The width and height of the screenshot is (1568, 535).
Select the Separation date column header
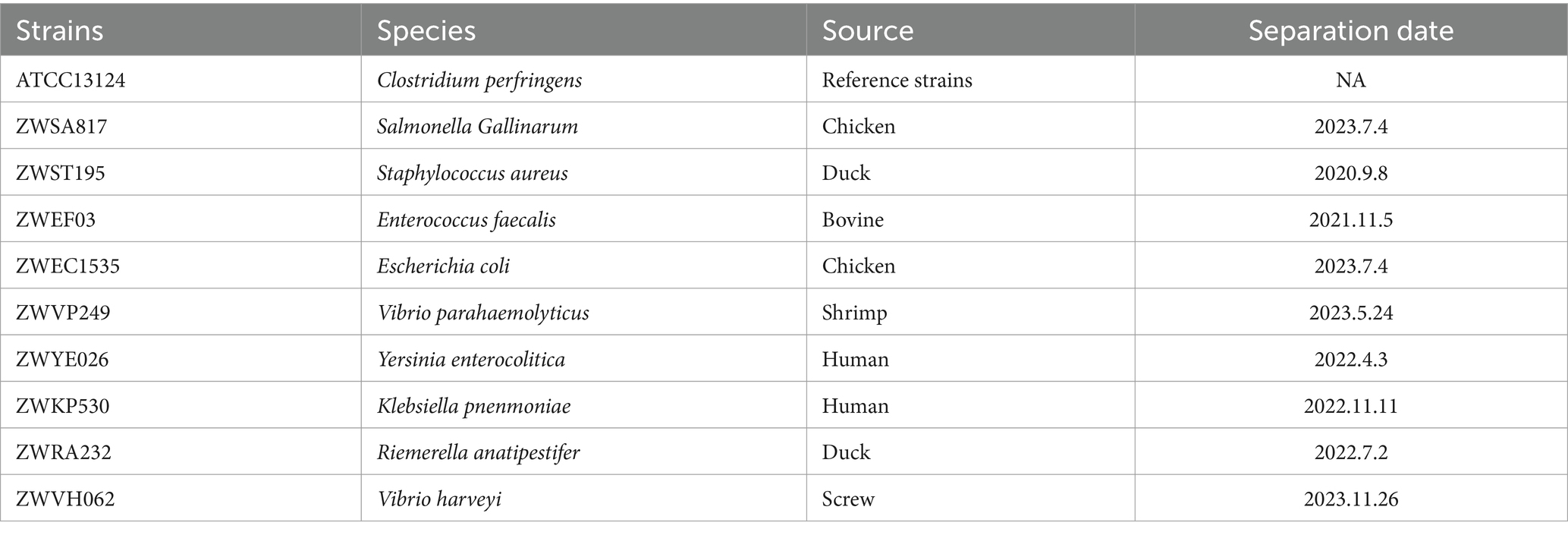click(1351, 30)
